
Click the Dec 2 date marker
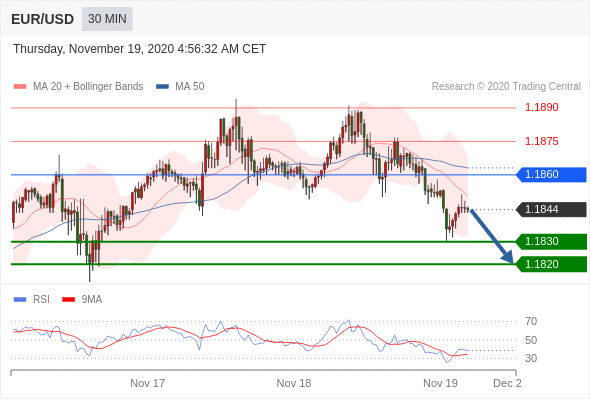pos(508,383)
